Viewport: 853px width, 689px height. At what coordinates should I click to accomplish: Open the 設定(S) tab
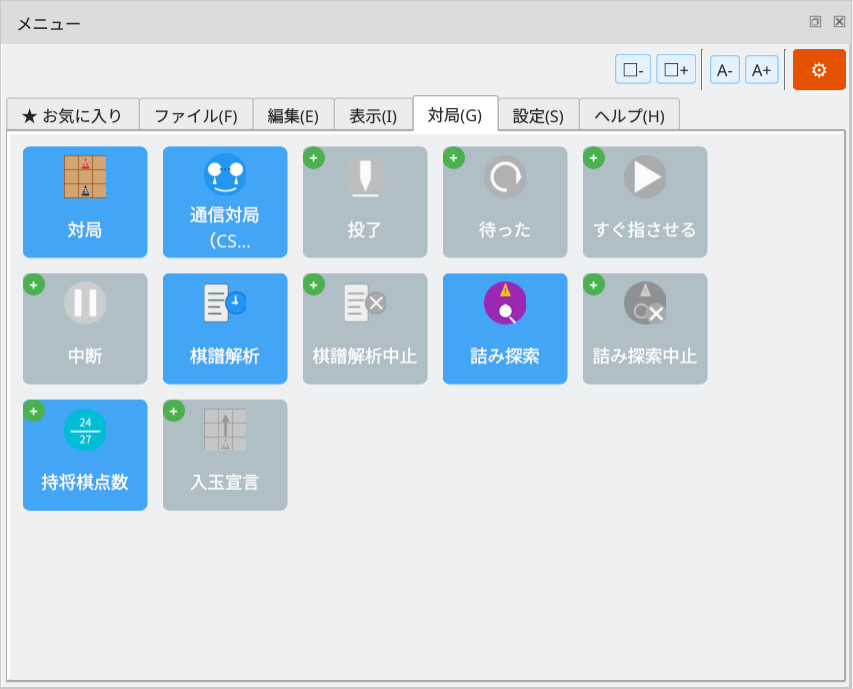tap(538, 115)
